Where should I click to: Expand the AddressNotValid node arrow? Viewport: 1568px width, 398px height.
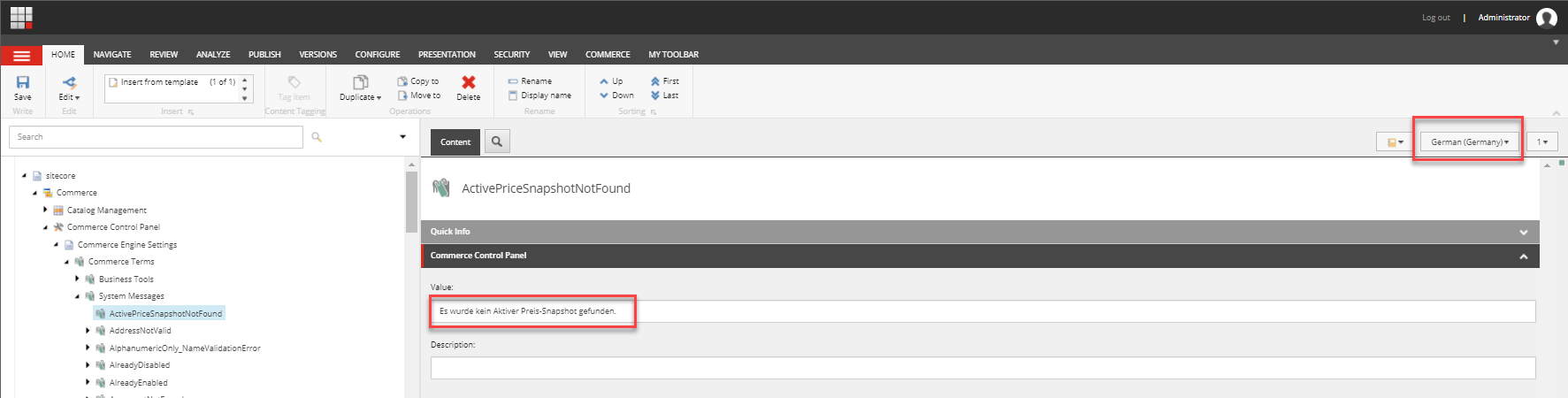(88, 331)
